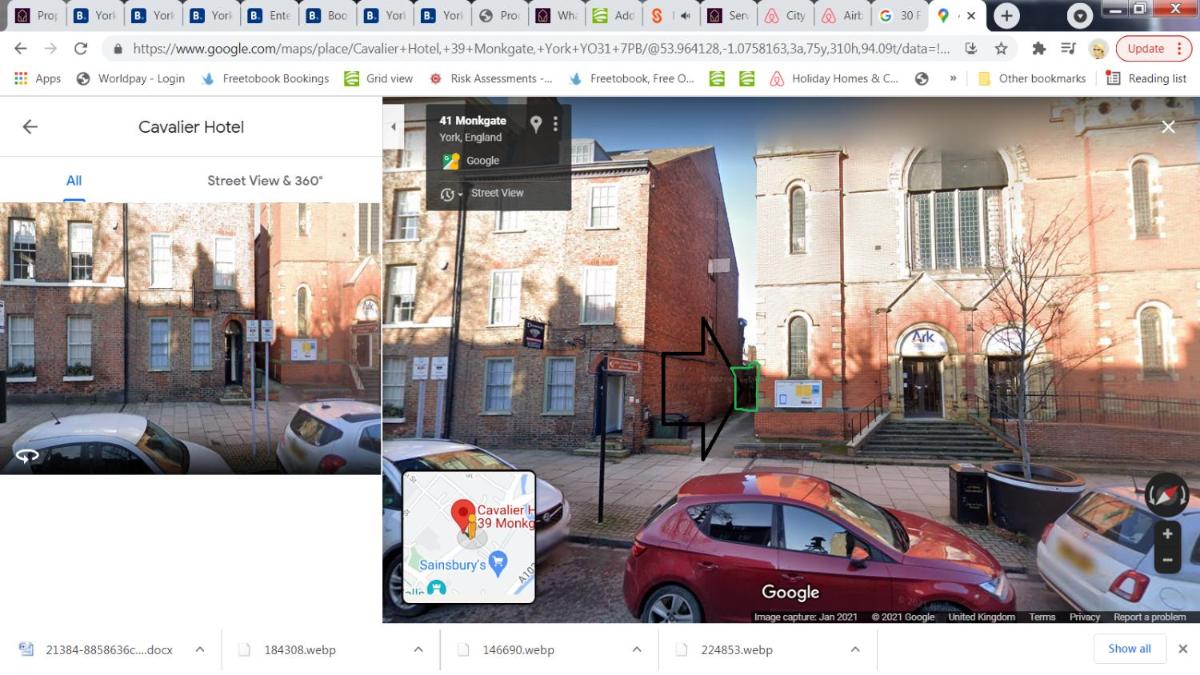Click the compass icon in Street View
The image size is (1200, 675).
1167,494
